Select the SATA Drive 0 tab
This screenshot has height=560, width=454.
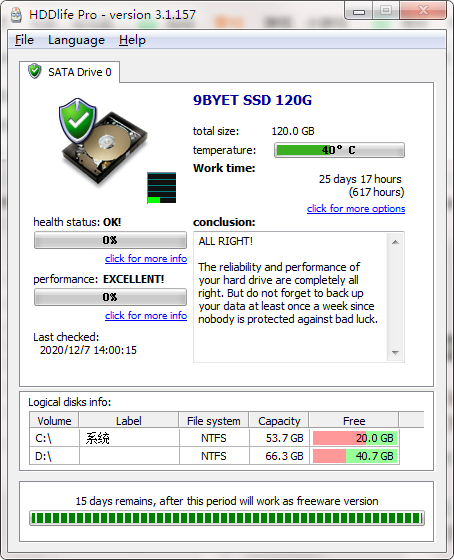point(70,72)
